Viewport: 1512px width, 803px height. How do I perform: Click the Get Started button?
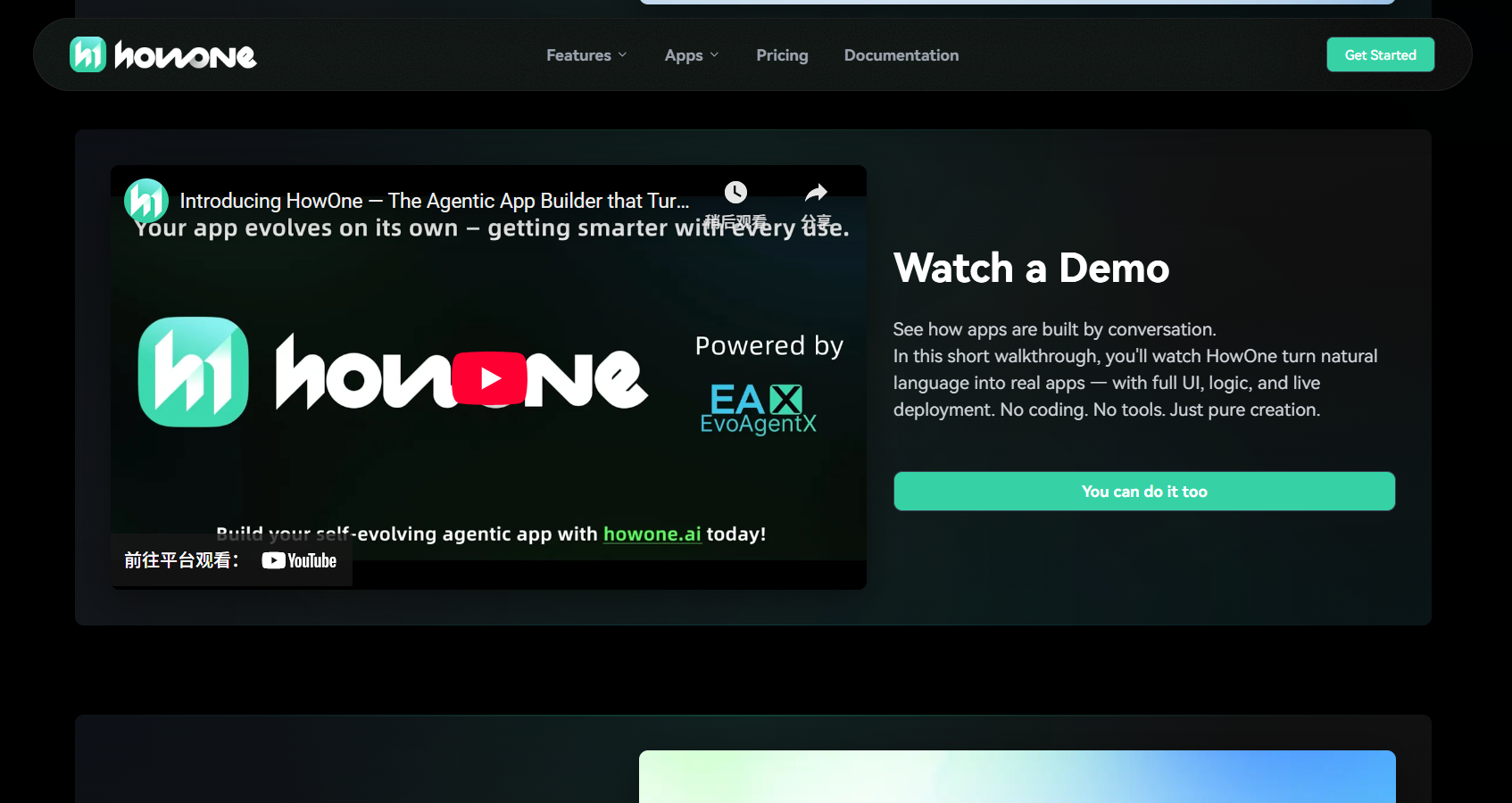(x=1381, y=54)
